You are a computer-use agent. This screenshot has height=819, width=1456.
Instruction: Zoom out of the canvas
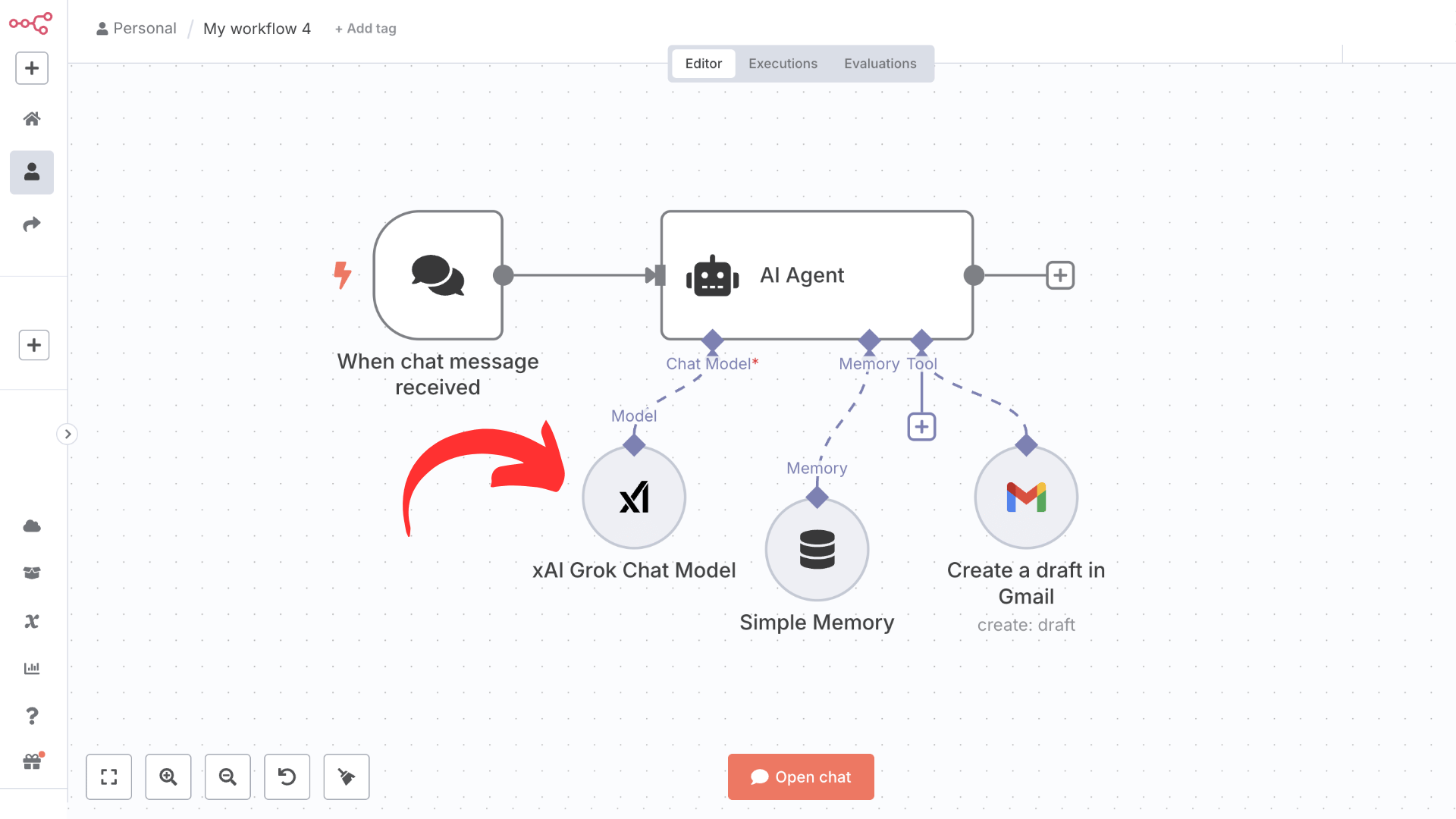pyautogui.click(x=227, y=777)
